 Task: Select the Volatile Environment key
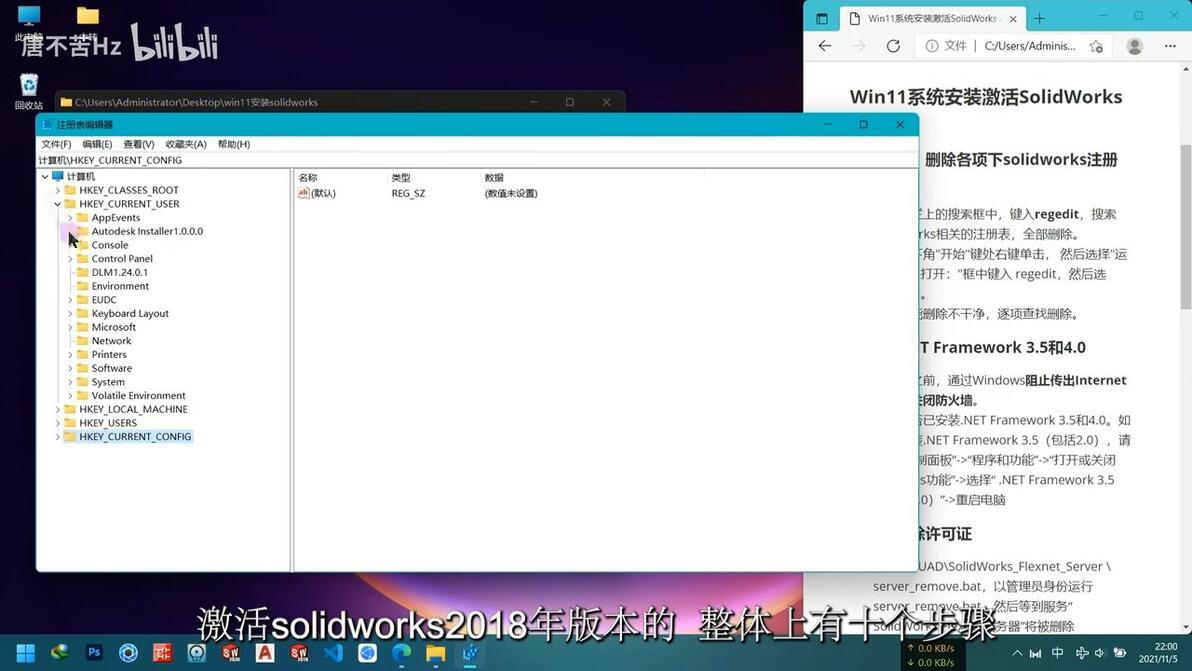click(x=138, y=395)
